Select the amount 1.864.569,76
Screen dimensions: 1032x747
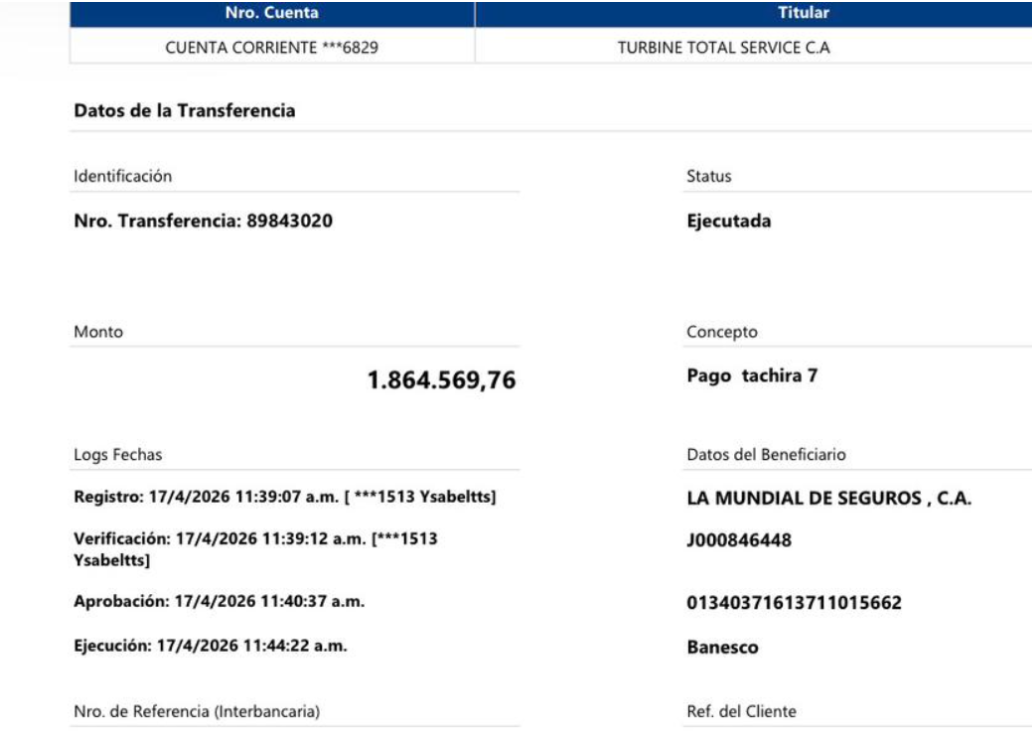pyautogui.click(x=441, y=380)
